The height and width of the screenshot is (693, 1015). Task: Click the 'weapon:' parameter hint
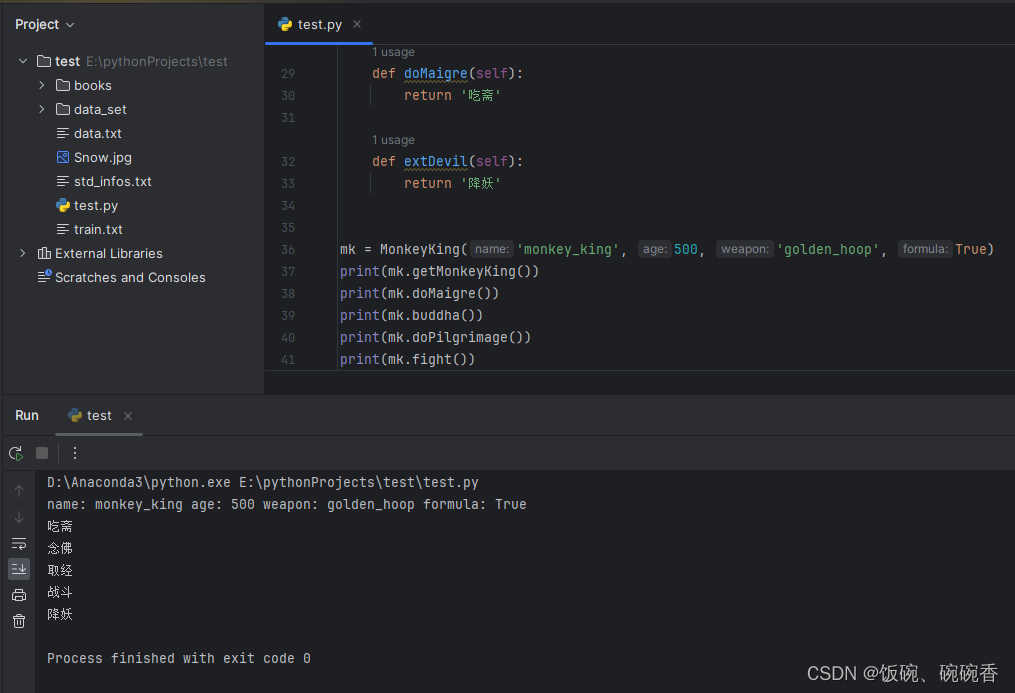click(744, 249)
